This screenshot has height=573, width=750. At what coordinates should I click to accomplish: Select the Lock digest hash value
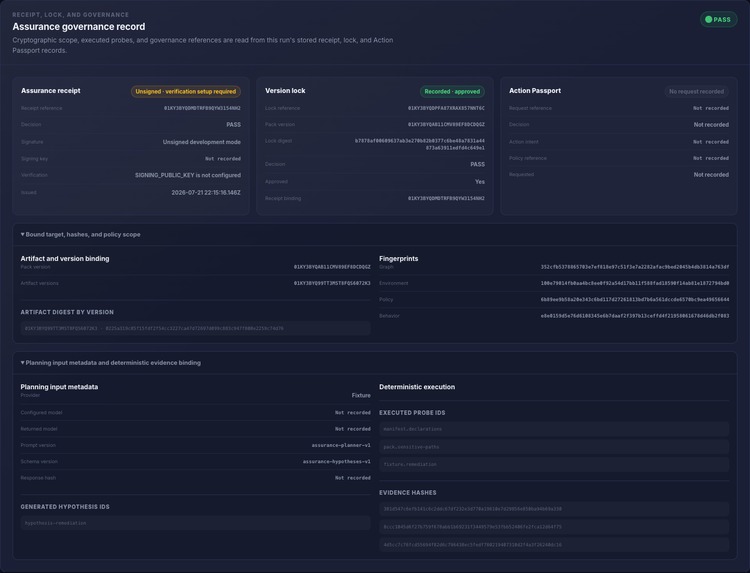tap(419, 144)
